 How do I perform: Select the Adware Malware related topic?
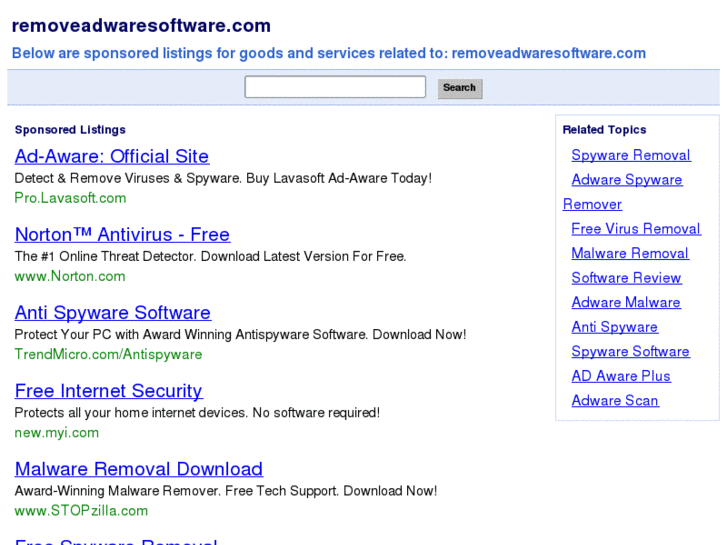click(626, 302)
